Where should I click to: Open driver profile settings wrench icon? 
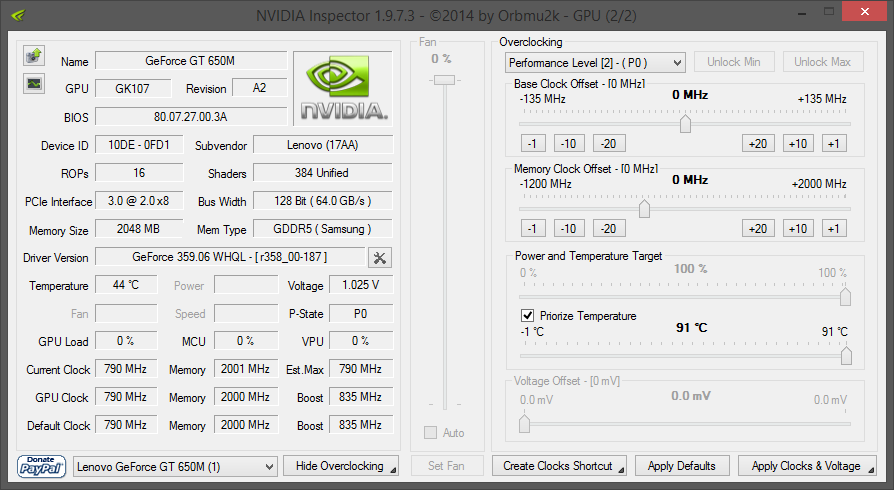pos(380,258)
